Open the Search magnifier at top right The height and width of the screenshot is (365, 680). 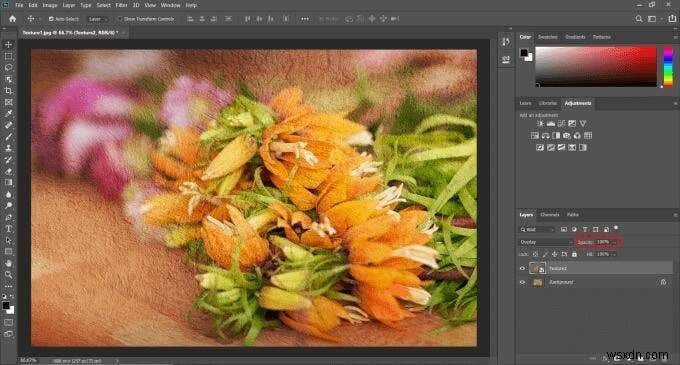[639, 19]
